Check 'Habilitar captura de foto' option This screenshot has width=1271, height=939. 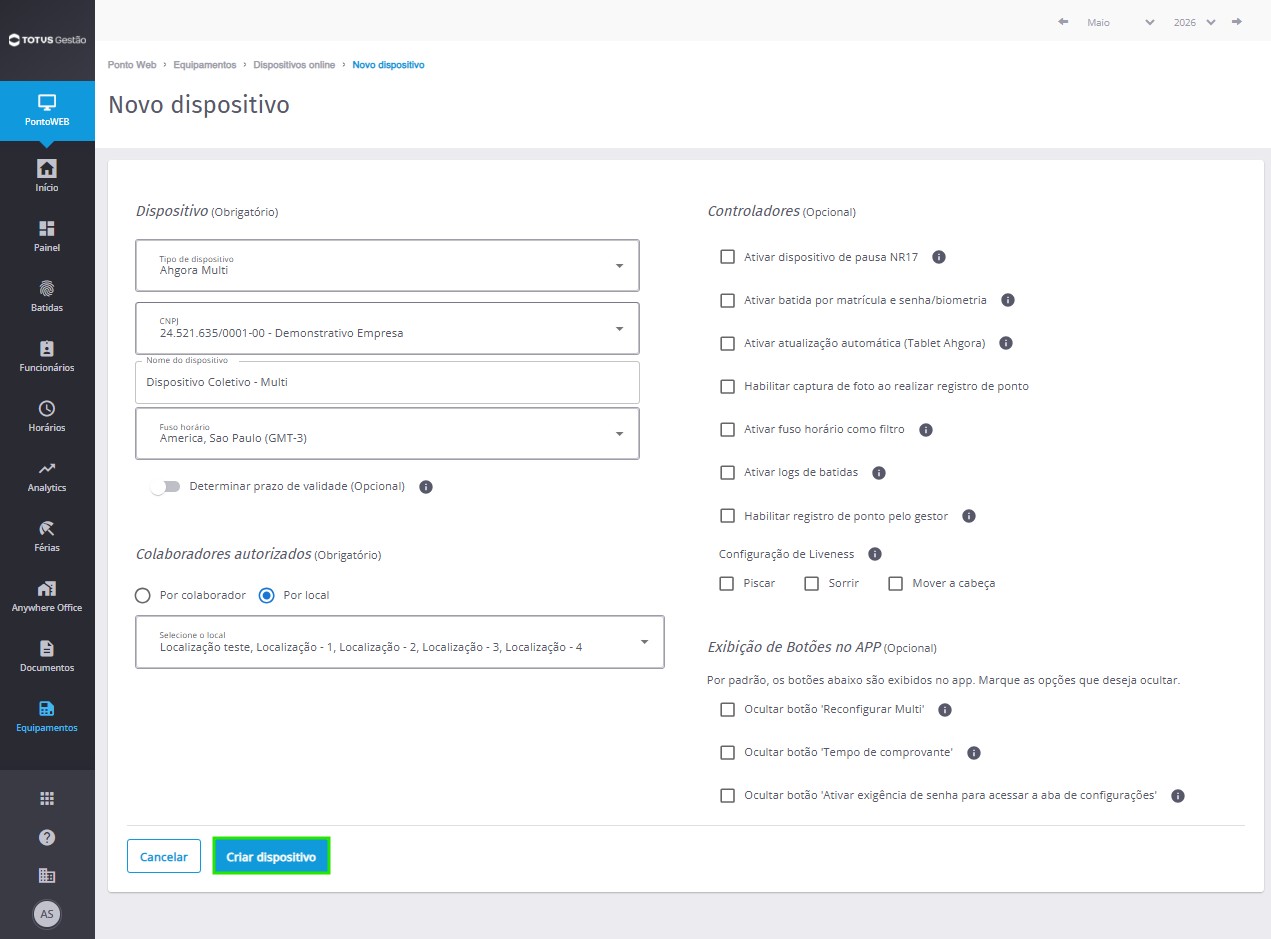[x=728, y=386]
